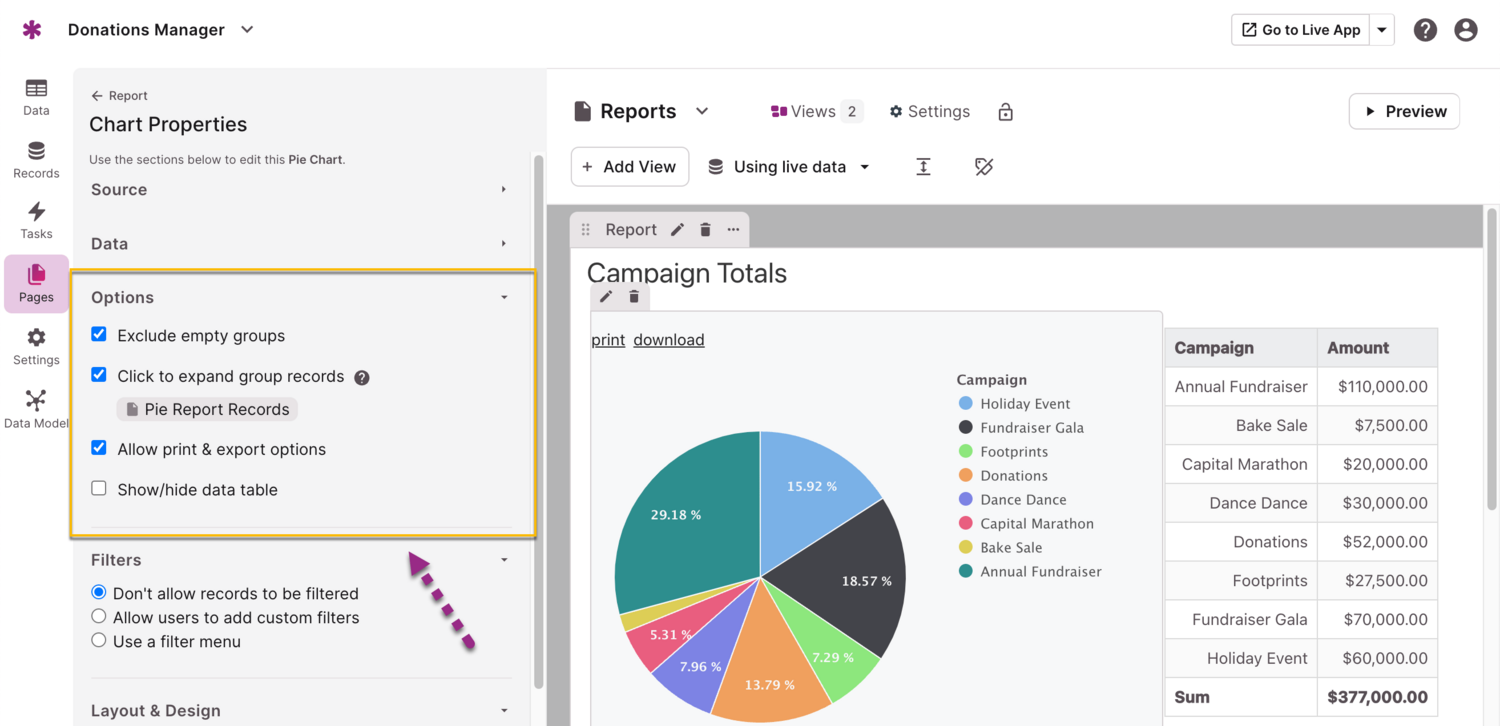This screenshot has height=726, width=1500.
Task: Delete the Report view using trash icon
Action: [705, 230]
